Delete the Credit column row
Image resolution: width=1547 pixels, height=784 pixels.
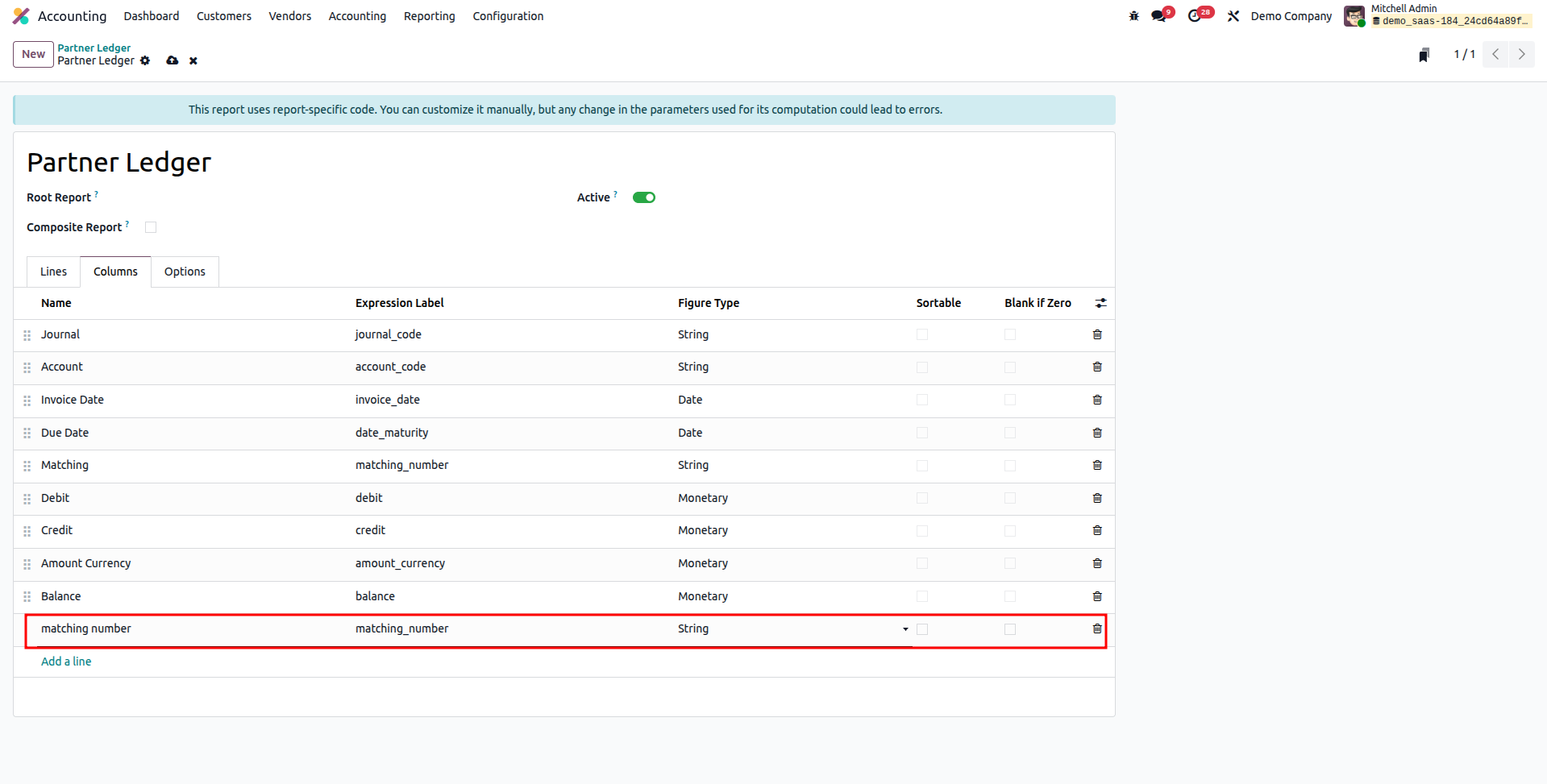[1097, 530]
